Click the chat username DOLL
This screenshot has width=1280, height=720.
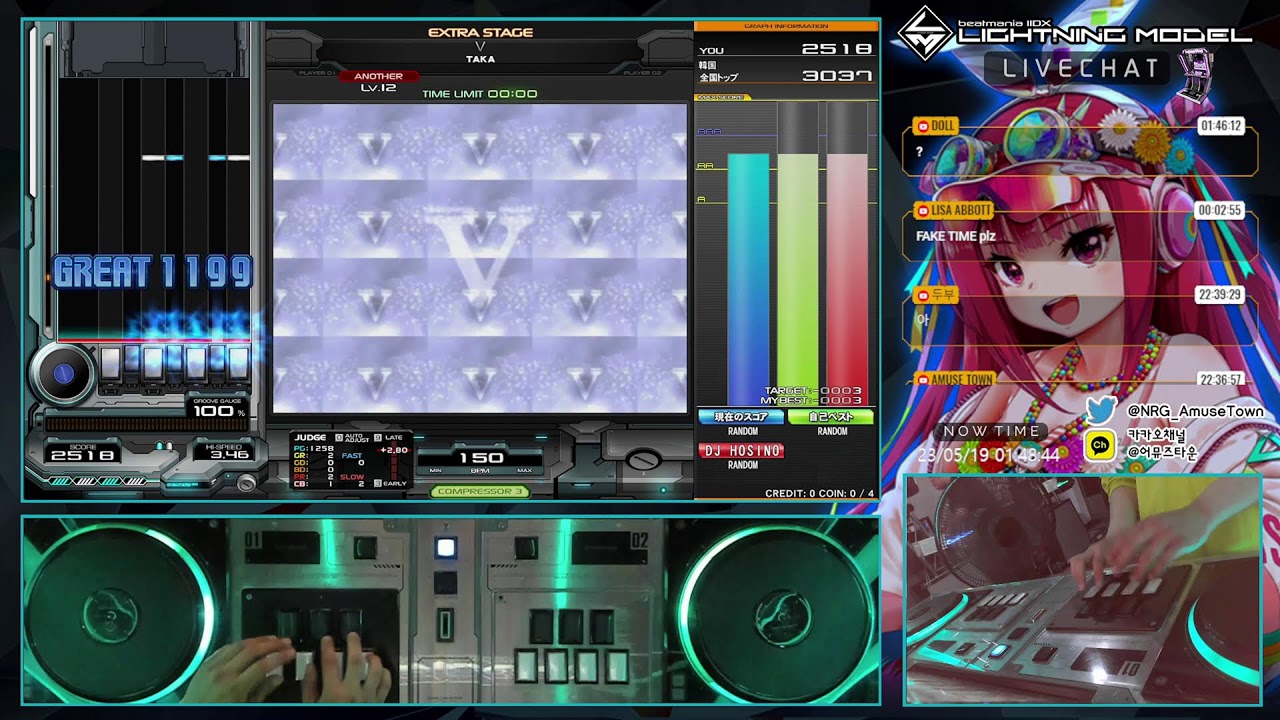tap(943, 126)
